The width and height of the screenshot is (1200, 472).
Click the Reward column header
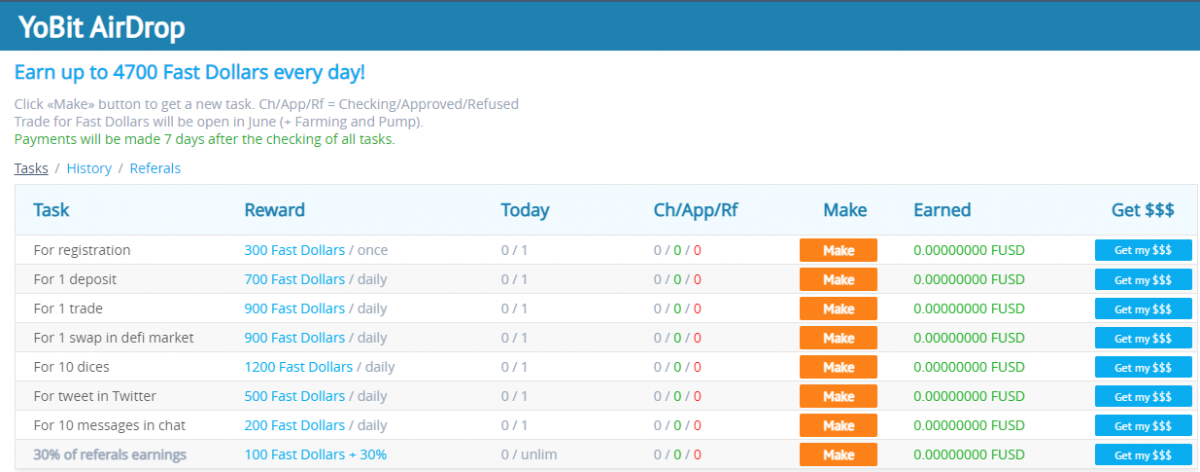click(274, 210)
